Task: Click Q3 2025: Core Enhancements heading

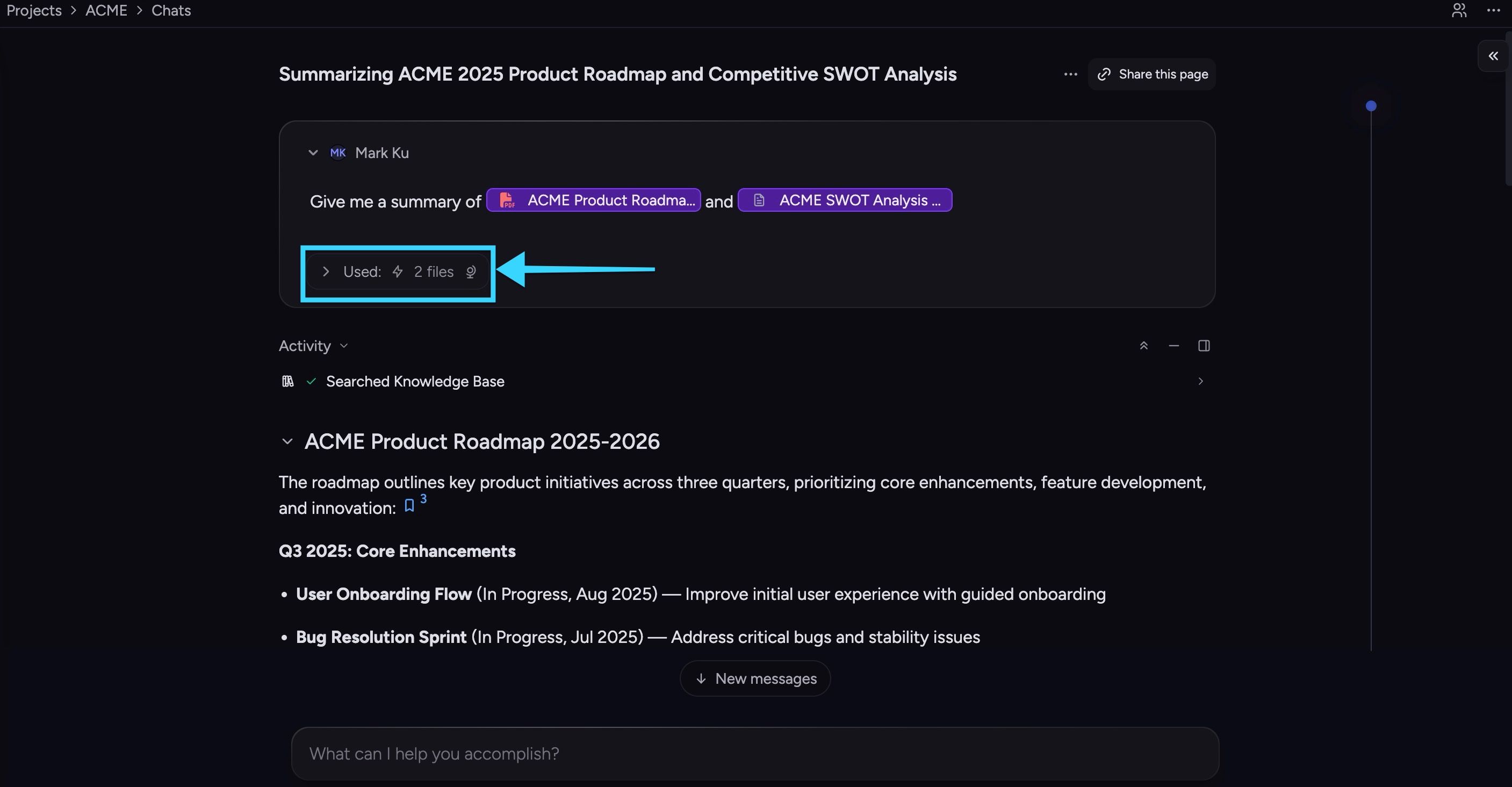Action: pos(398,552)
